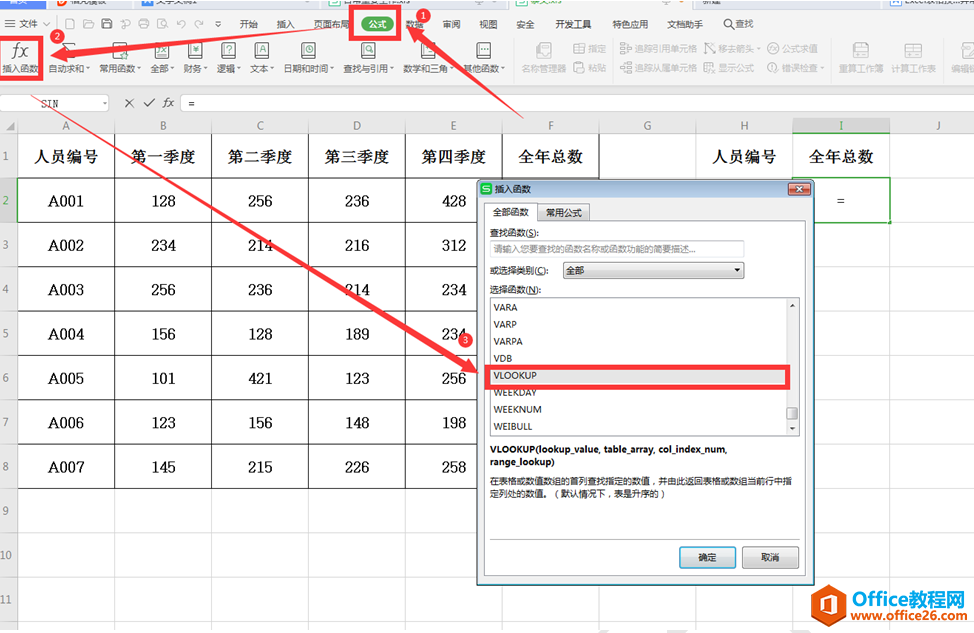The image size is (974, 633).
Task: Click the New document icon
Action: 70,24
